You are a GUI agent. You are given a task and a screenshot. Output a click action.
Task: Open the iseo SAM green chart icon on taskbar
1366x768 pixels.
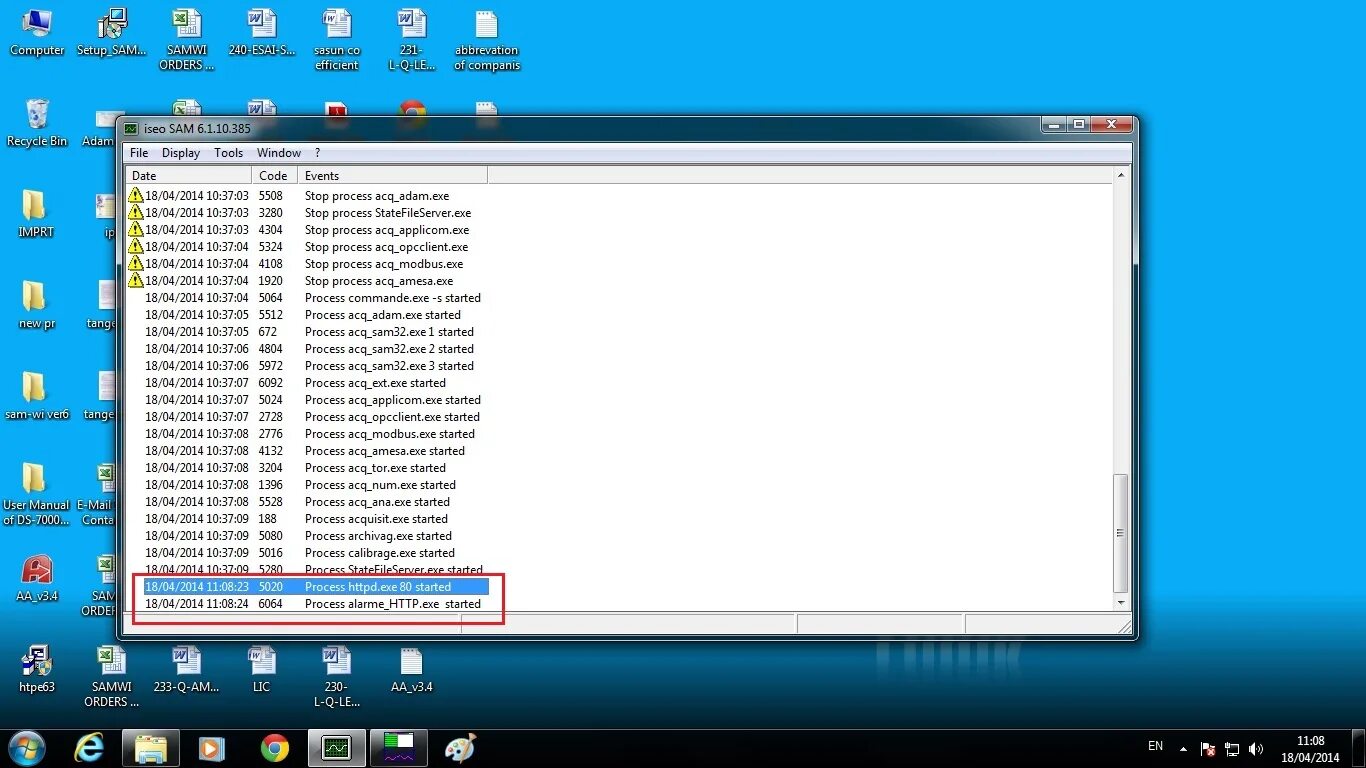[336, 748]
